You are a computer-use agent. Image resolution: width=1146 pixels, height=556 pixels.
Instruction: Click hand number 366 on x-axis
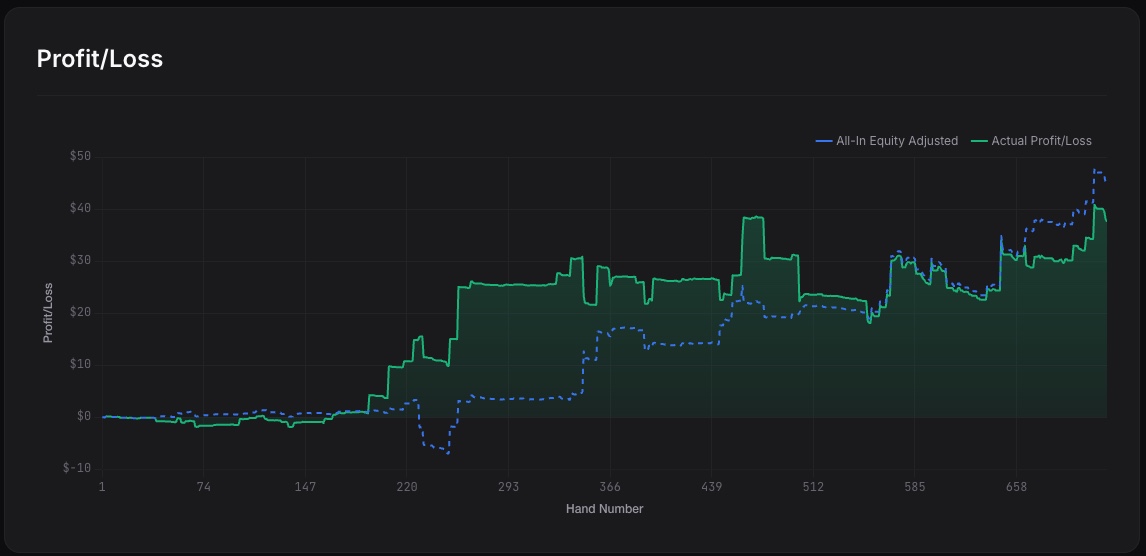[x=610, y=487]
